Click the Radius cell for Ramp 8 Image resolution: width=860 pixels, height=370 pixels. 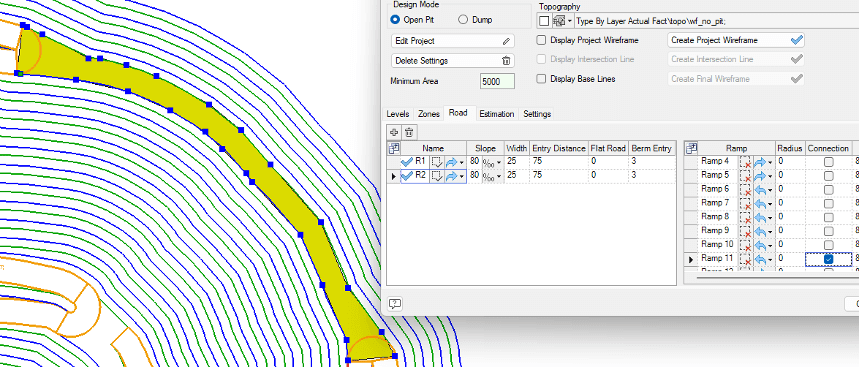(790, 217)
